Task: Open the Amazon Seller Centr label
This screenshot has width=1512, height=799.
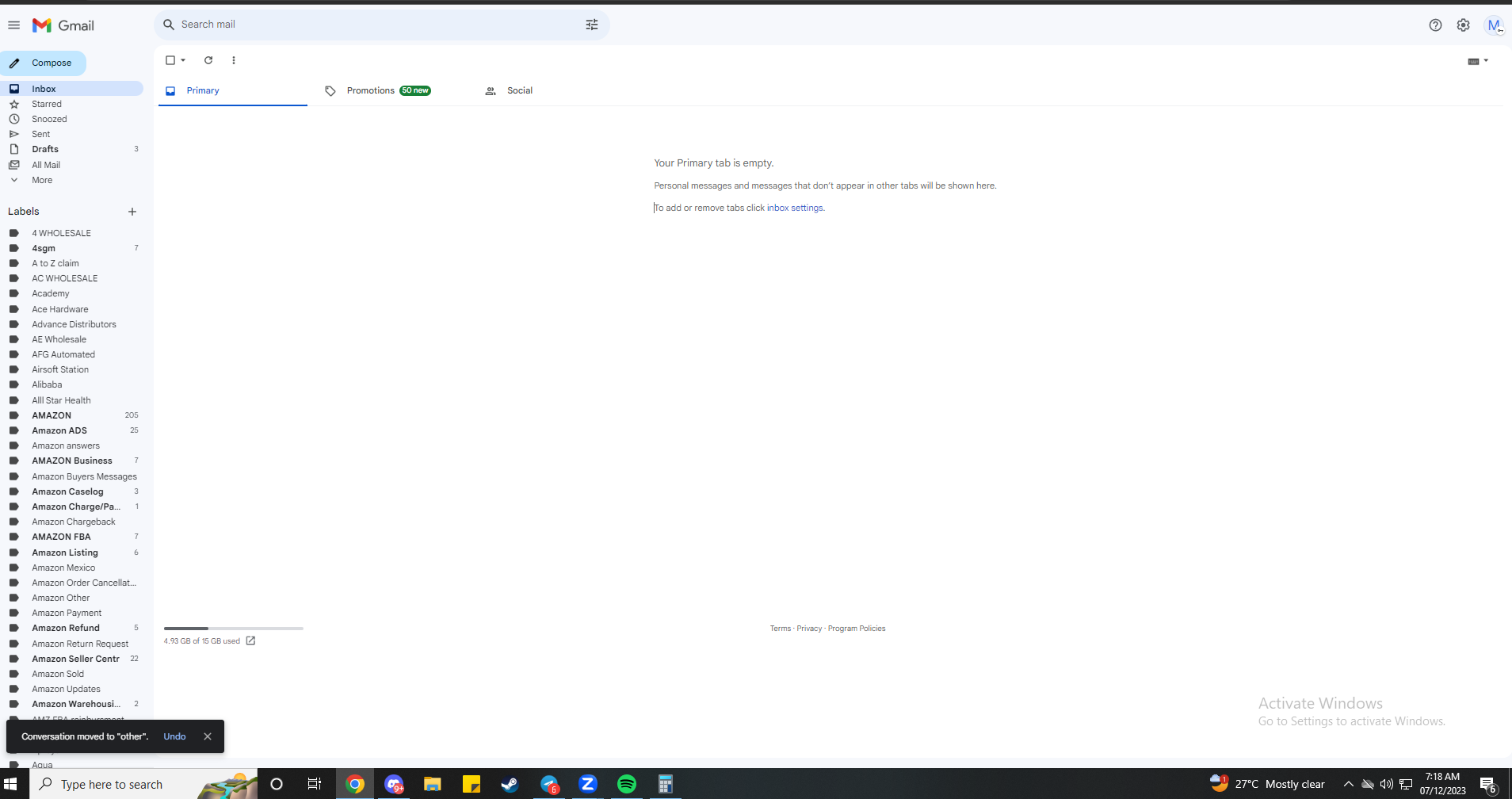Action: point(72,659)
